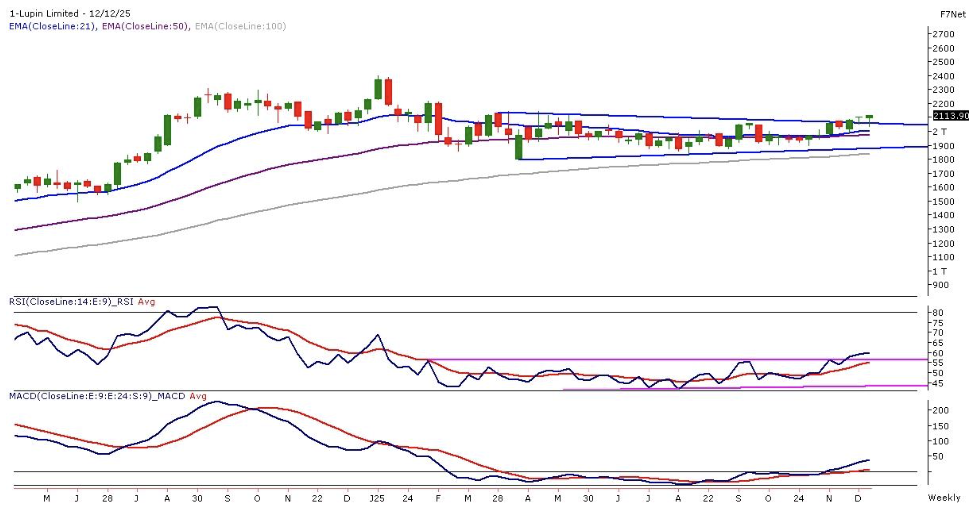Click the Weekly timeframe label

944,498
